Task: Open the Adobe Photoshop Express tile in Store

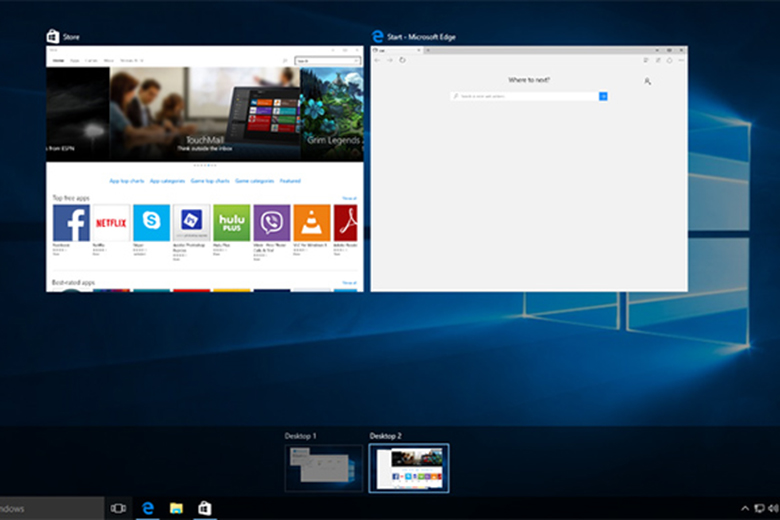Action: click(x=192, y=223)
